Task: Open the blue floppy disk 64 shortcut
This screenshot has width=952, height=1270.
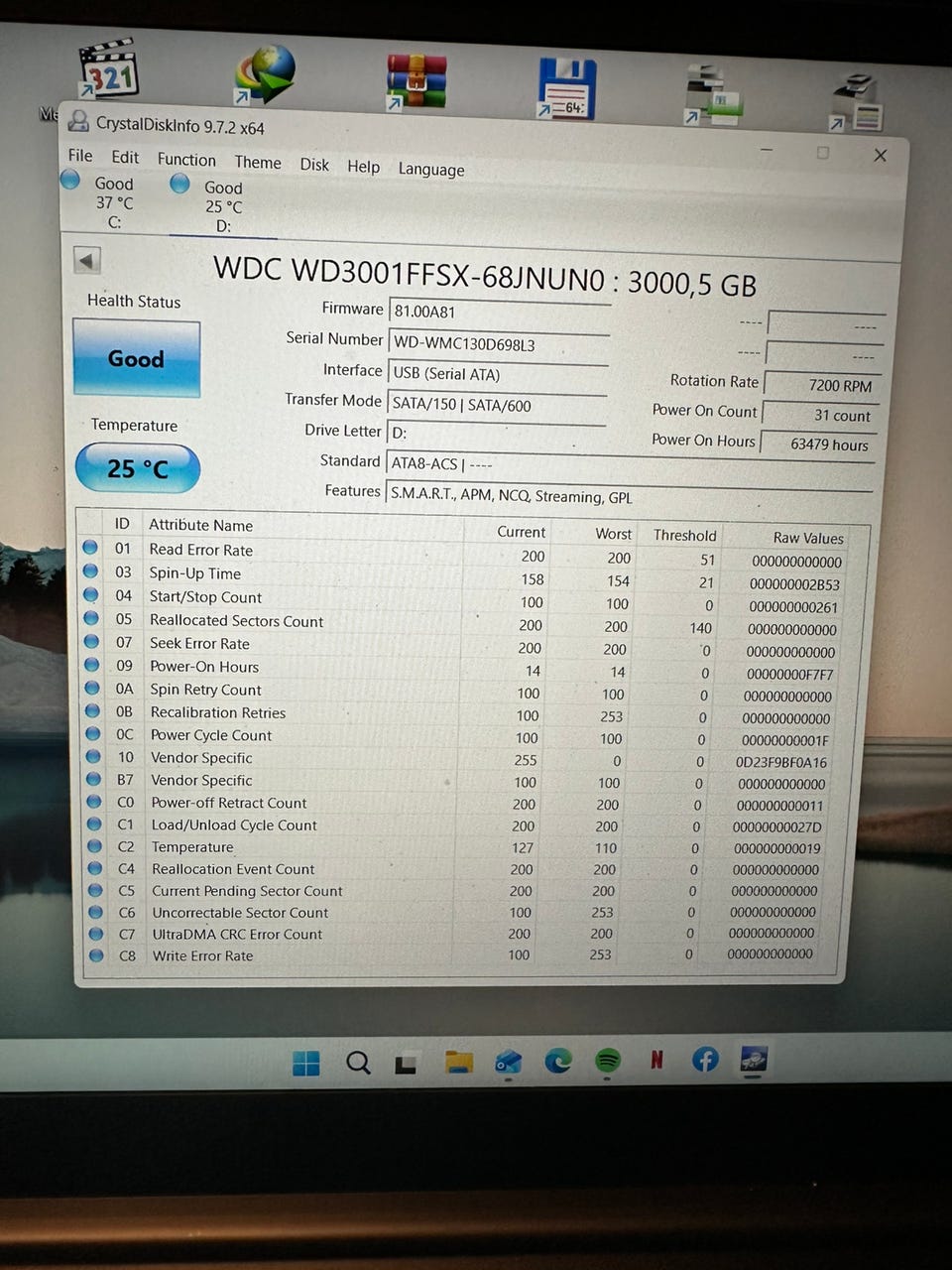Action: pyautogui.click(x=566, y=88)
